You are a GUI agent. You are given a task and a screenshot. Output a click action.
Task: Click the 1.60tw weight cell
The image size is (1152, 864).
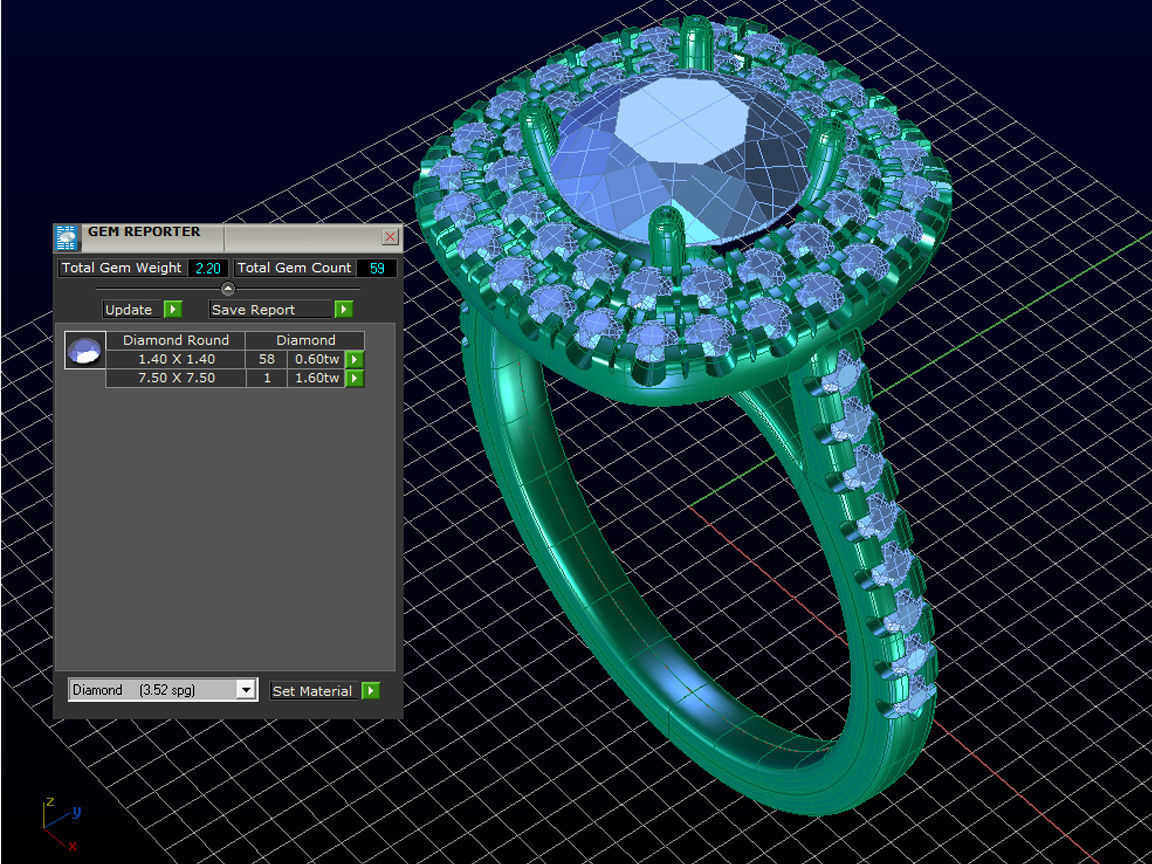[x=317, y=378]
